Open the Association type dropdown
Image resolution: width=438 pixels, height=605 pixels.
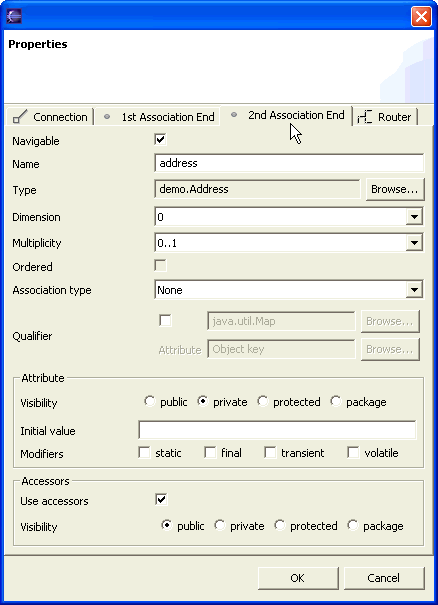coord(414,289)
